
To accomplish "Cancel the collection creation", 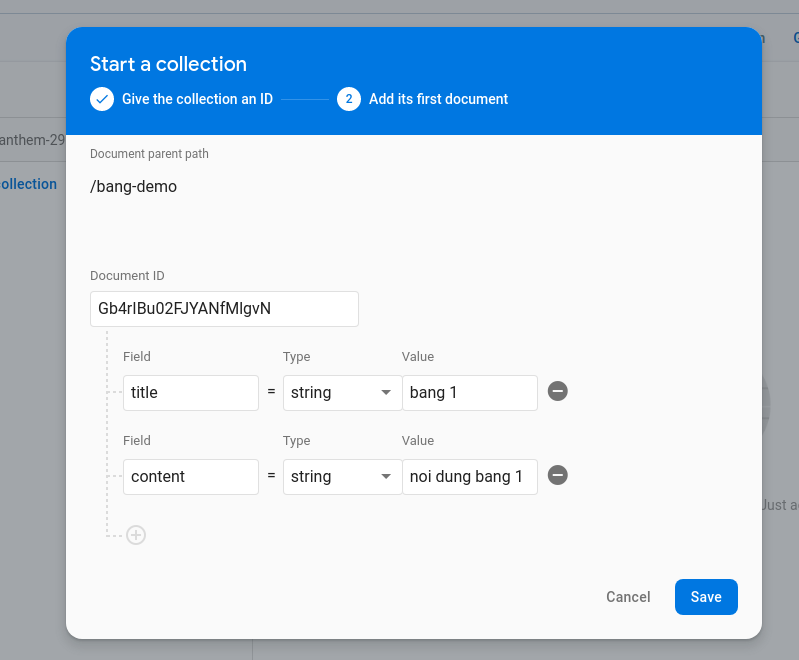I will (628, 597).
